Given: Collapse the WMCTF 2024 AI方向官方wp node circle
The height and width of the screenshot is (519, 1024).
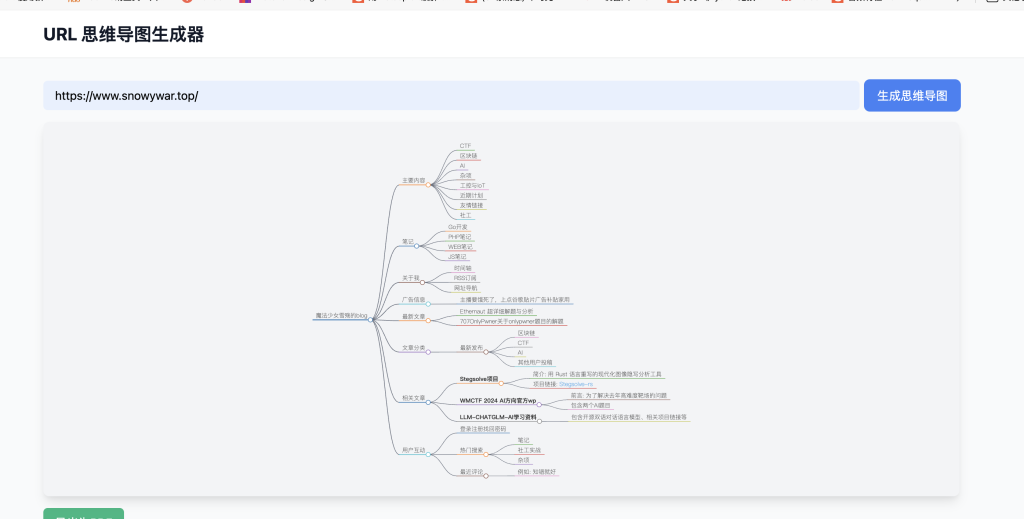Looking at the screenshot, I should tap(539, 405).
